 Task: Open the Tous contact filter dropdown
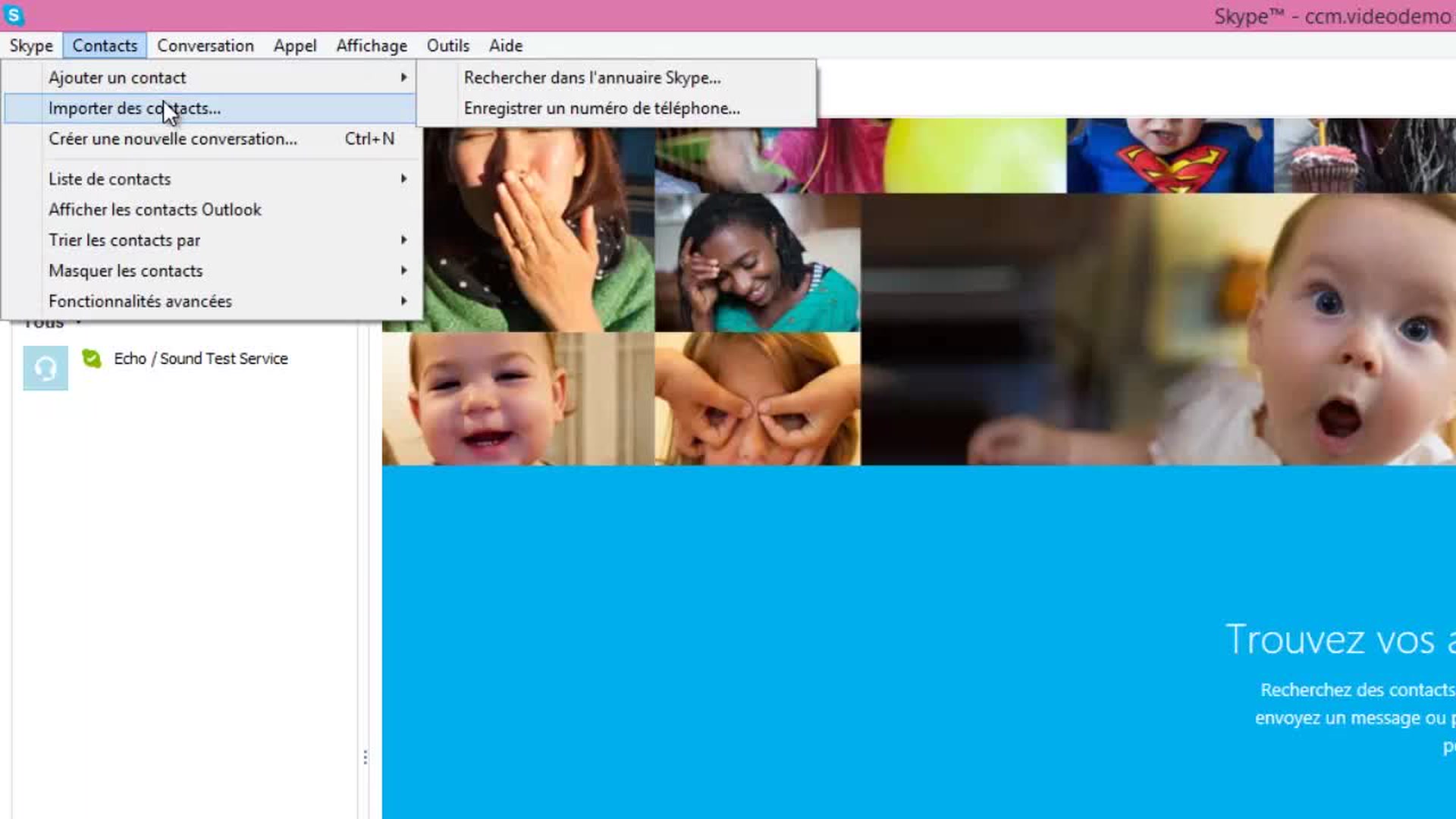47,322
